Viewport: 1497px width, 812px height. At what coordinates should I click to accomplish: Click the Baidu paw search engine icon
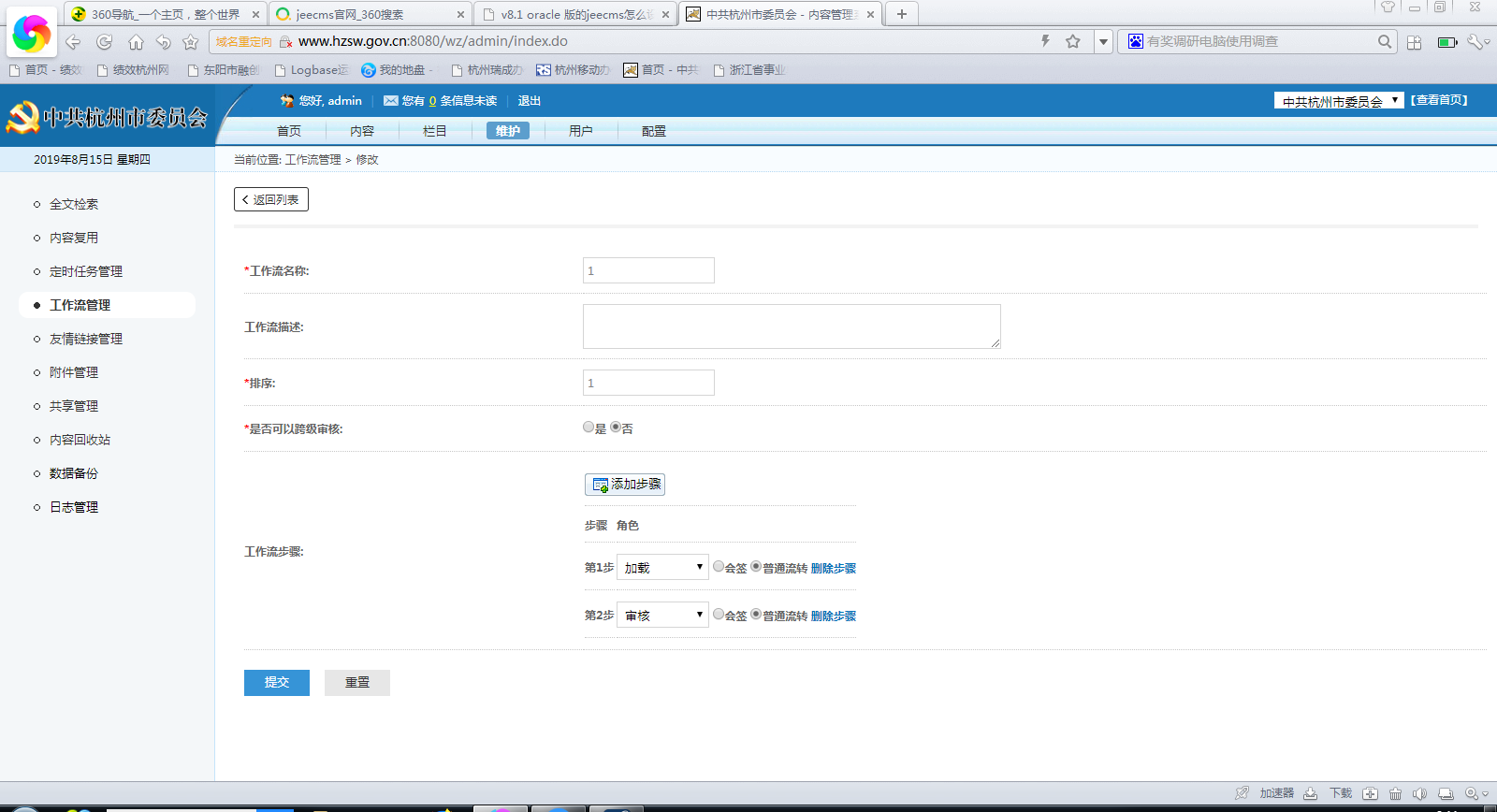(x=1135, y=41)
